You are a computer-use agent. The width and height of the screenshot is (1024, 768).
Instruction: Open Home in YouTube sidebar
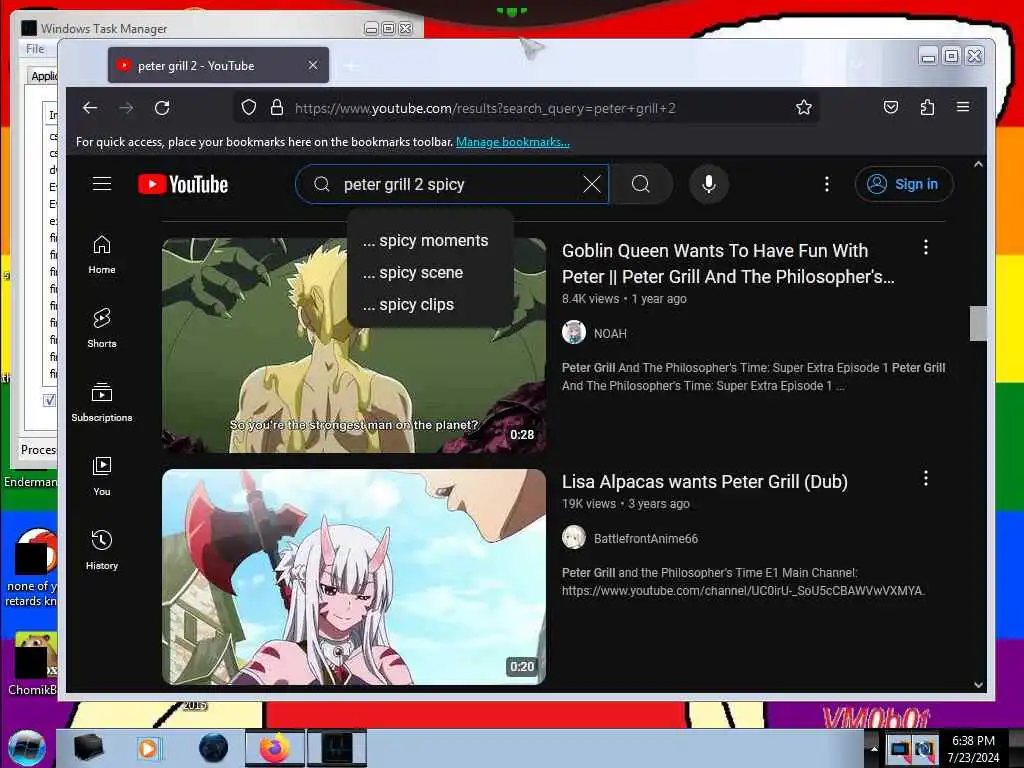102,255
